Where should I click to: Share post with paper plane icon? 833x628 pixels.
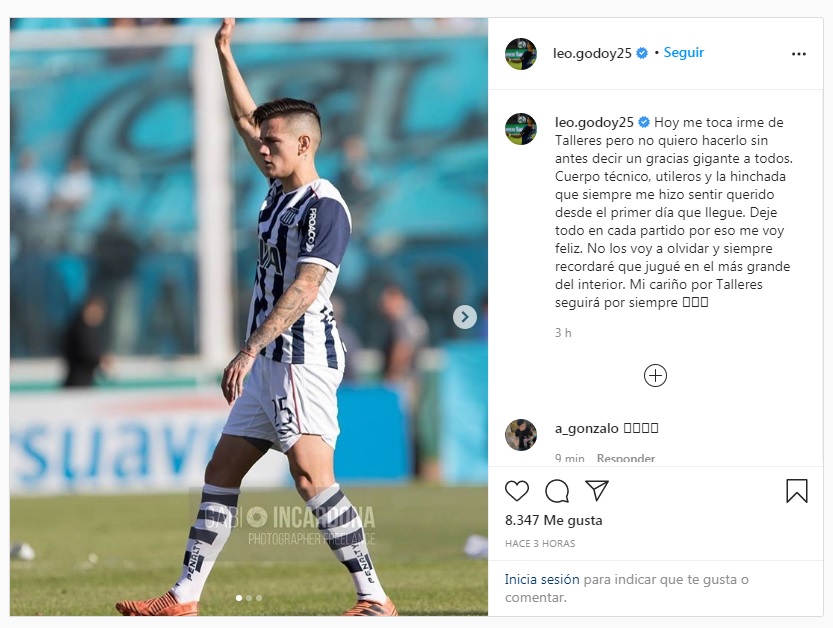click(597, 490)
